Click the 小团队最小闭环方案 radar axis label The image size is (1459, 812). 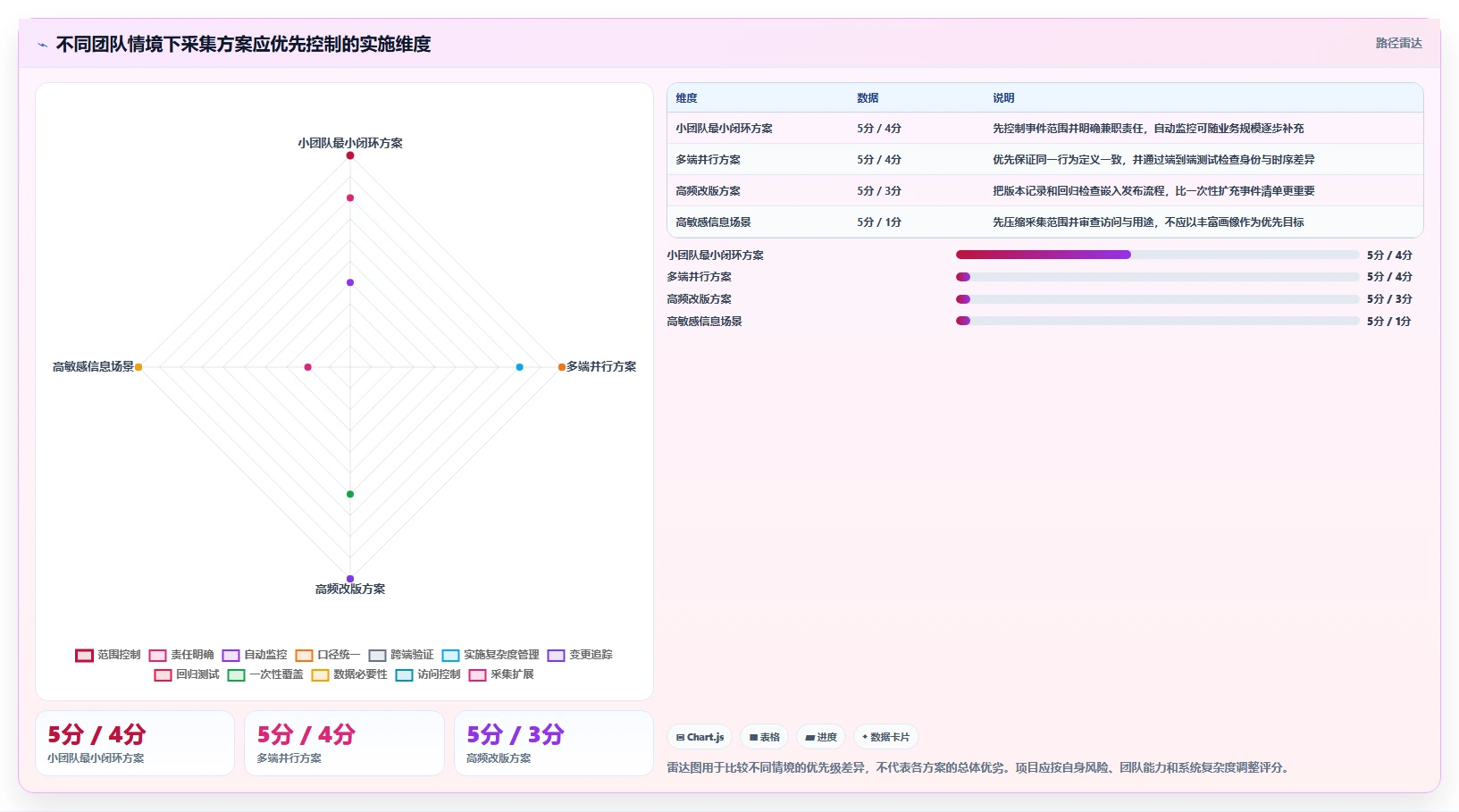pos(350,143)
